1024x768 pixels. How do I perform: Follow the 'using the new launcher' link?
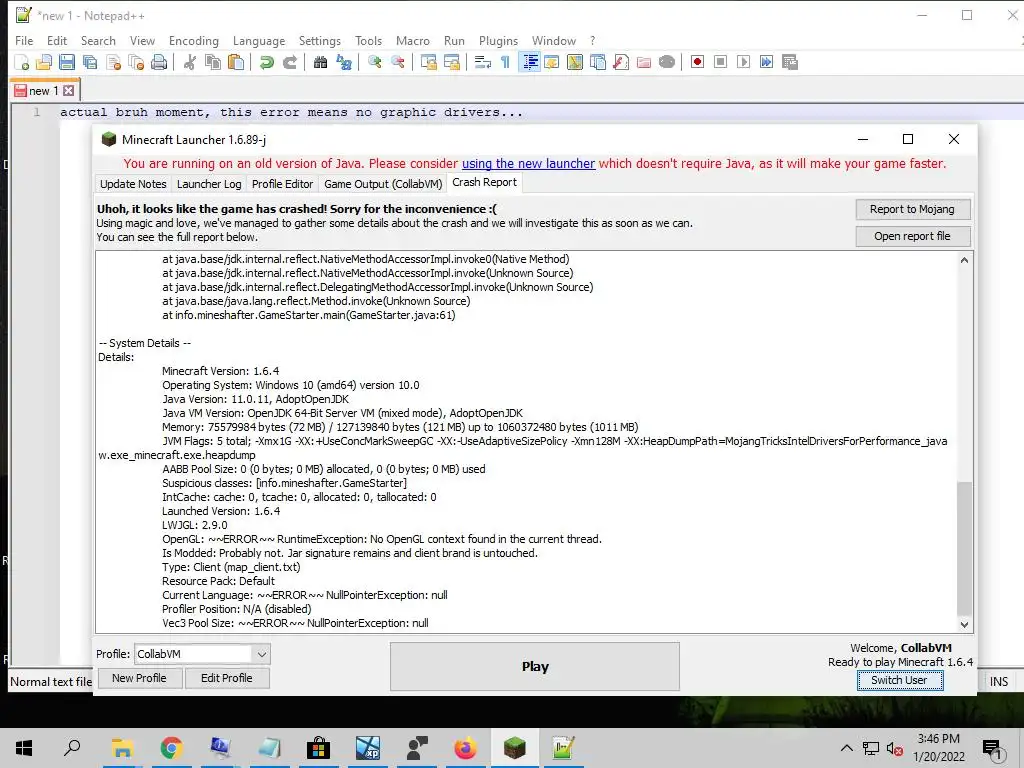pos(528,163)
